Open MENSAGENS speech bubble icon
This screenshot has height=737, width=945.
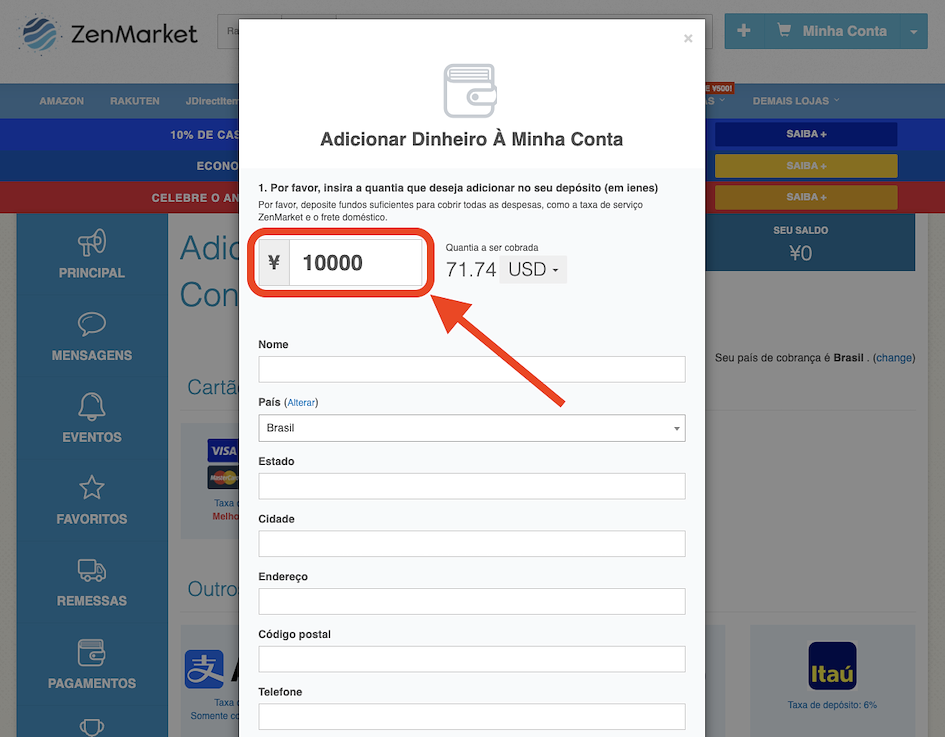point(92,324)
